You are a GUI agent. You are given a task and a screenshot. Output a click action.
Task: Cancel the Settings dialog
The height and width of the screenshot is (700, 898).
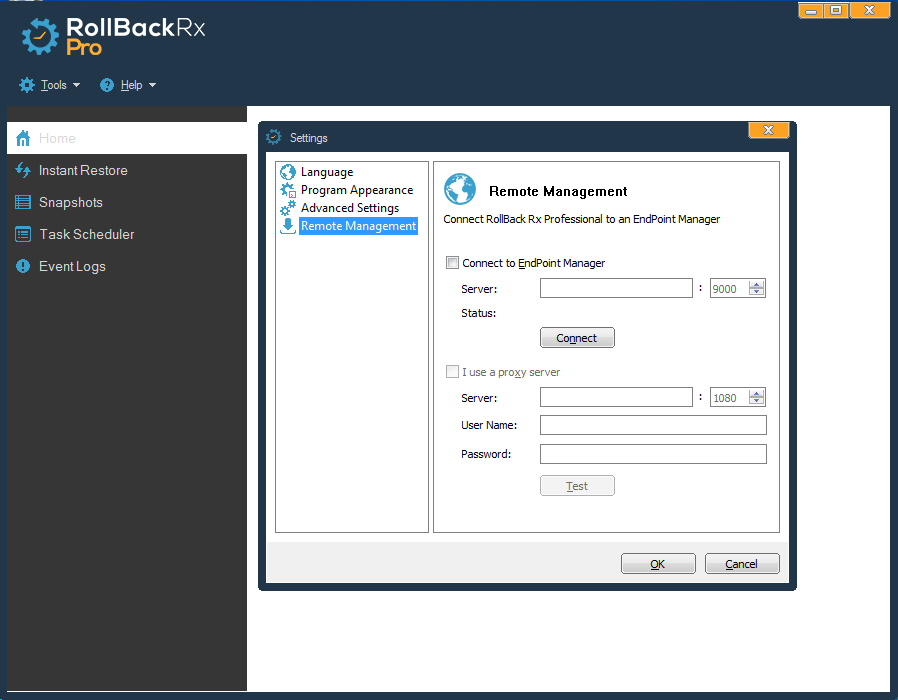(x=742, y=564)
